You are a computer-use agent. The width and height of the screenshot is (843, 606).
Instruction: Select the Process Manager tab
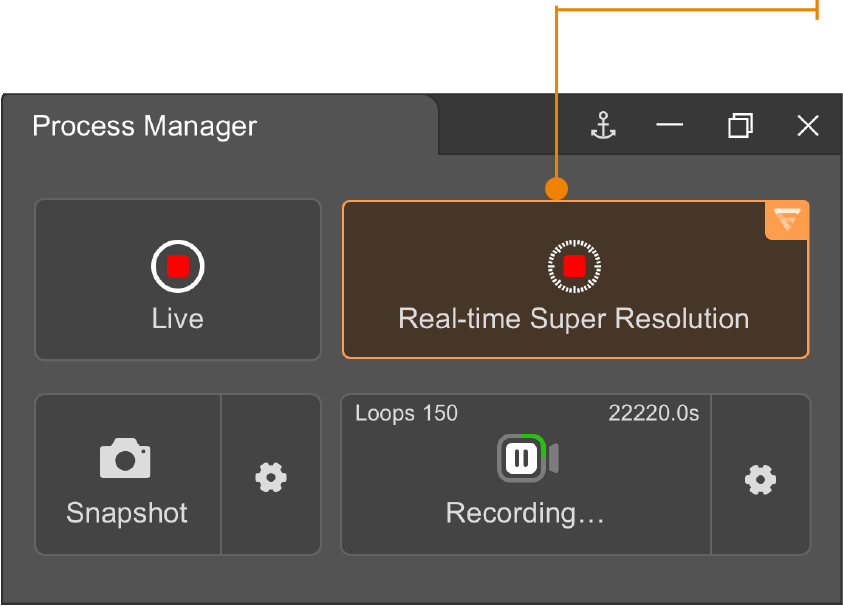tap(145, 126)
